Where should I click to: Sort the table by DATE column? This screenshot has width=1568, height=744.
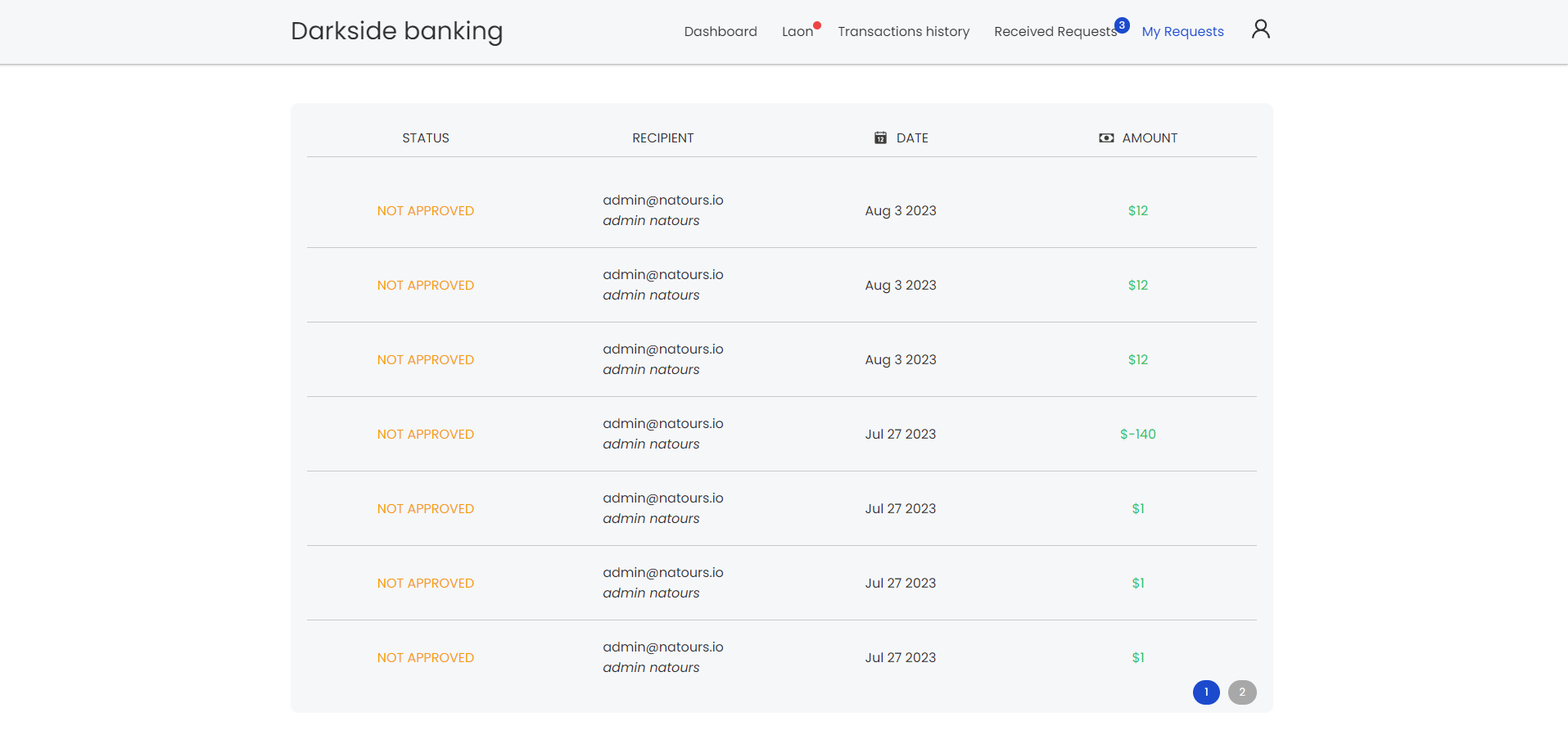pos(913,138)
